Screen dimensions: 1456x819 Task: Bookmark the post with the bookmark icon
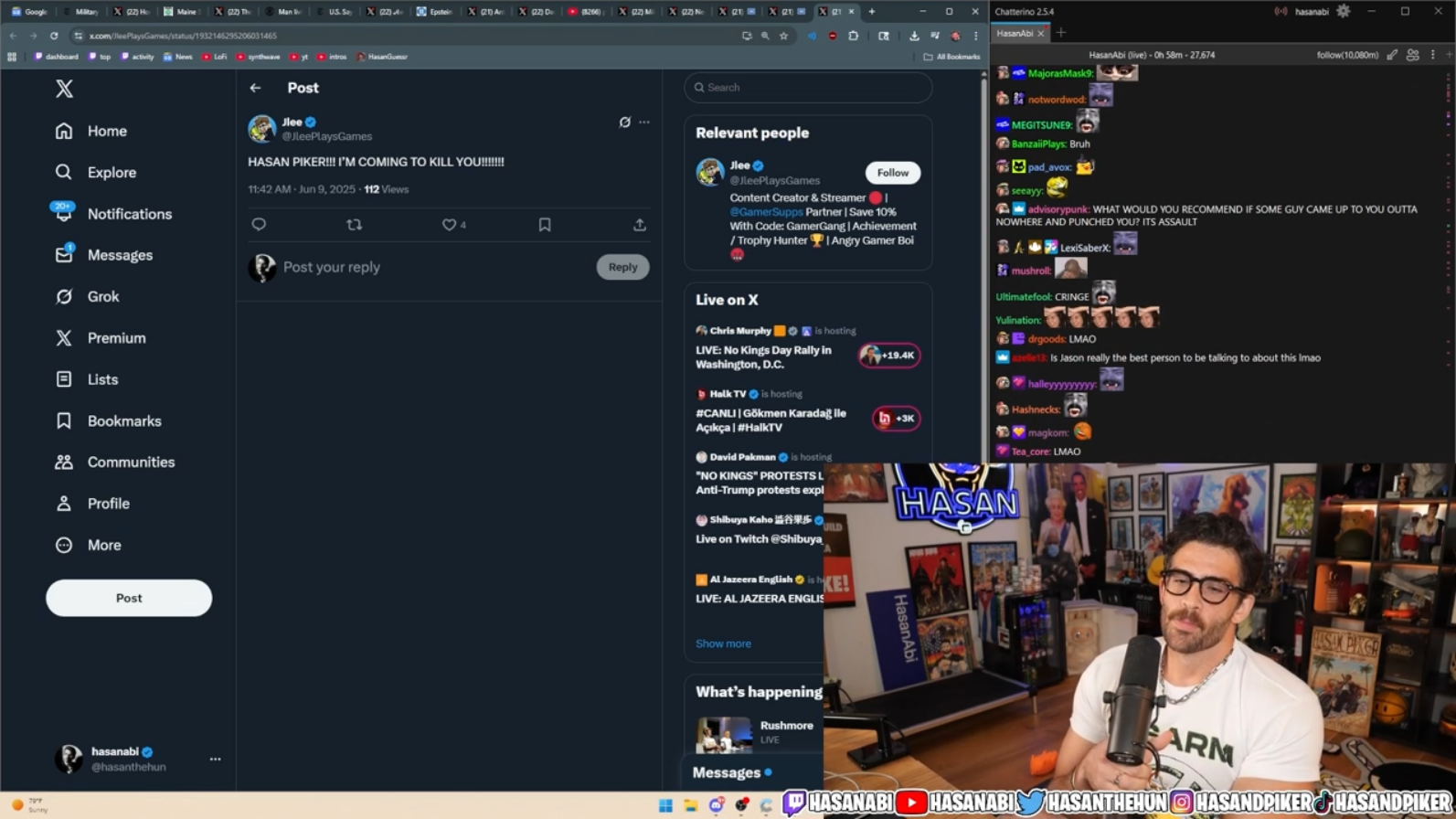545,224
